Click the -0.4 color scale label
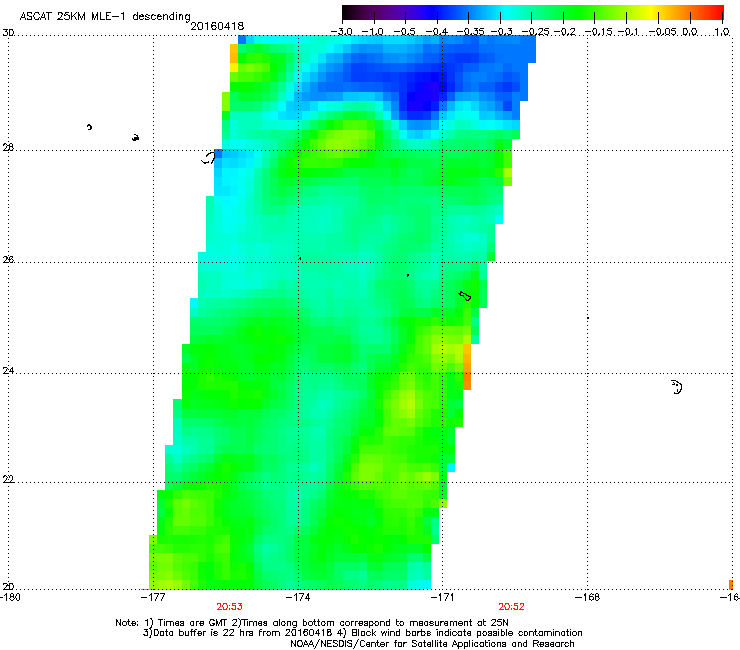740x650 pixels. click(x=437, y=32)
